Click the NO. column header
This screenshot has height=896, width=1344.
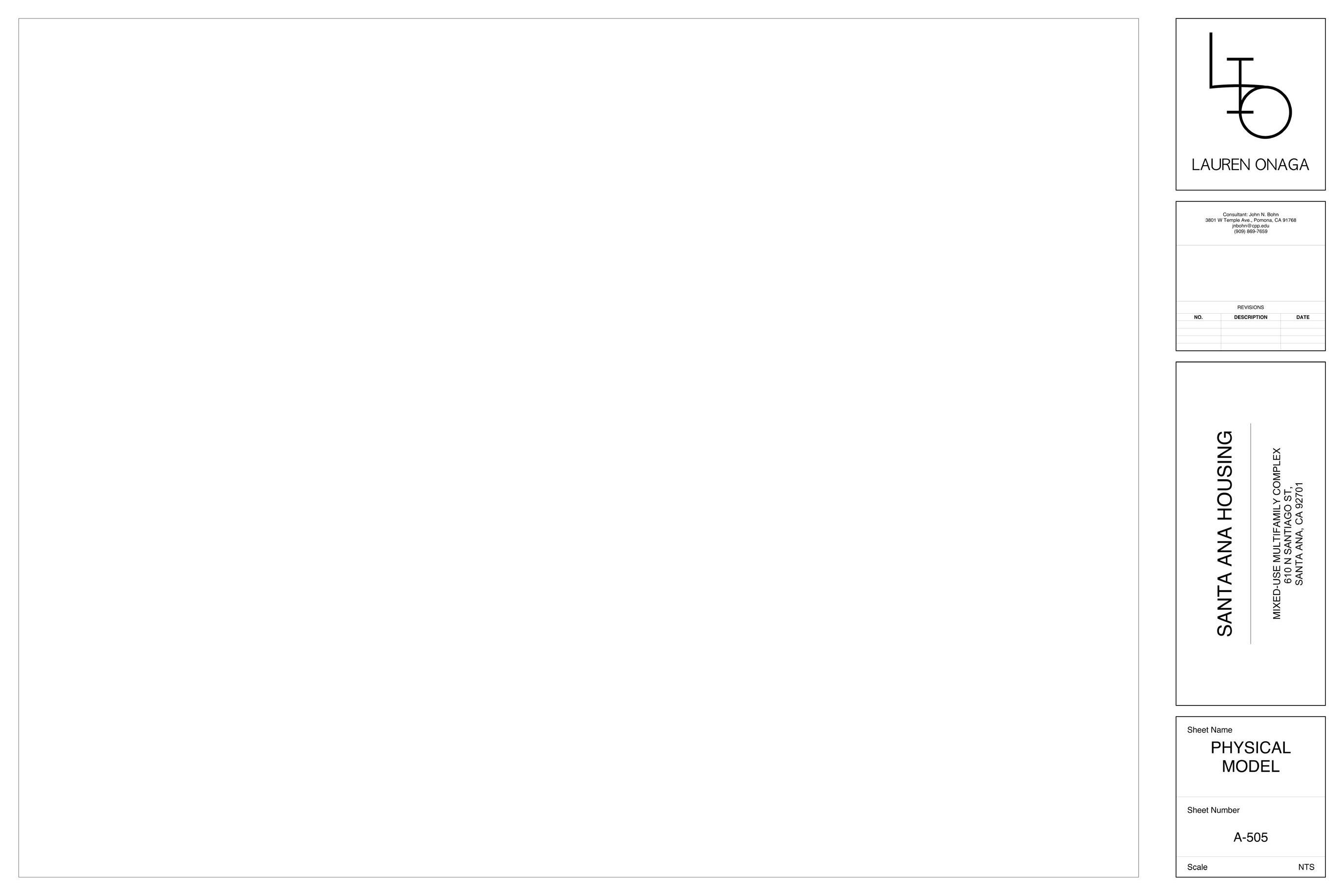coord(1198,317)
